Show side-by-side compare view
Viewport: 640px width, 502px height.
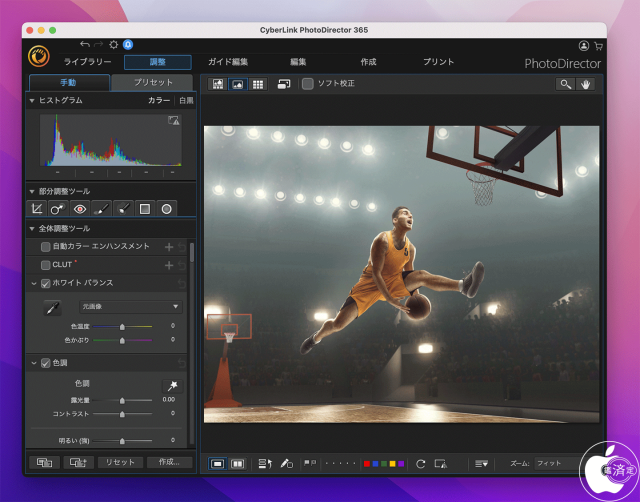point(237,464)
